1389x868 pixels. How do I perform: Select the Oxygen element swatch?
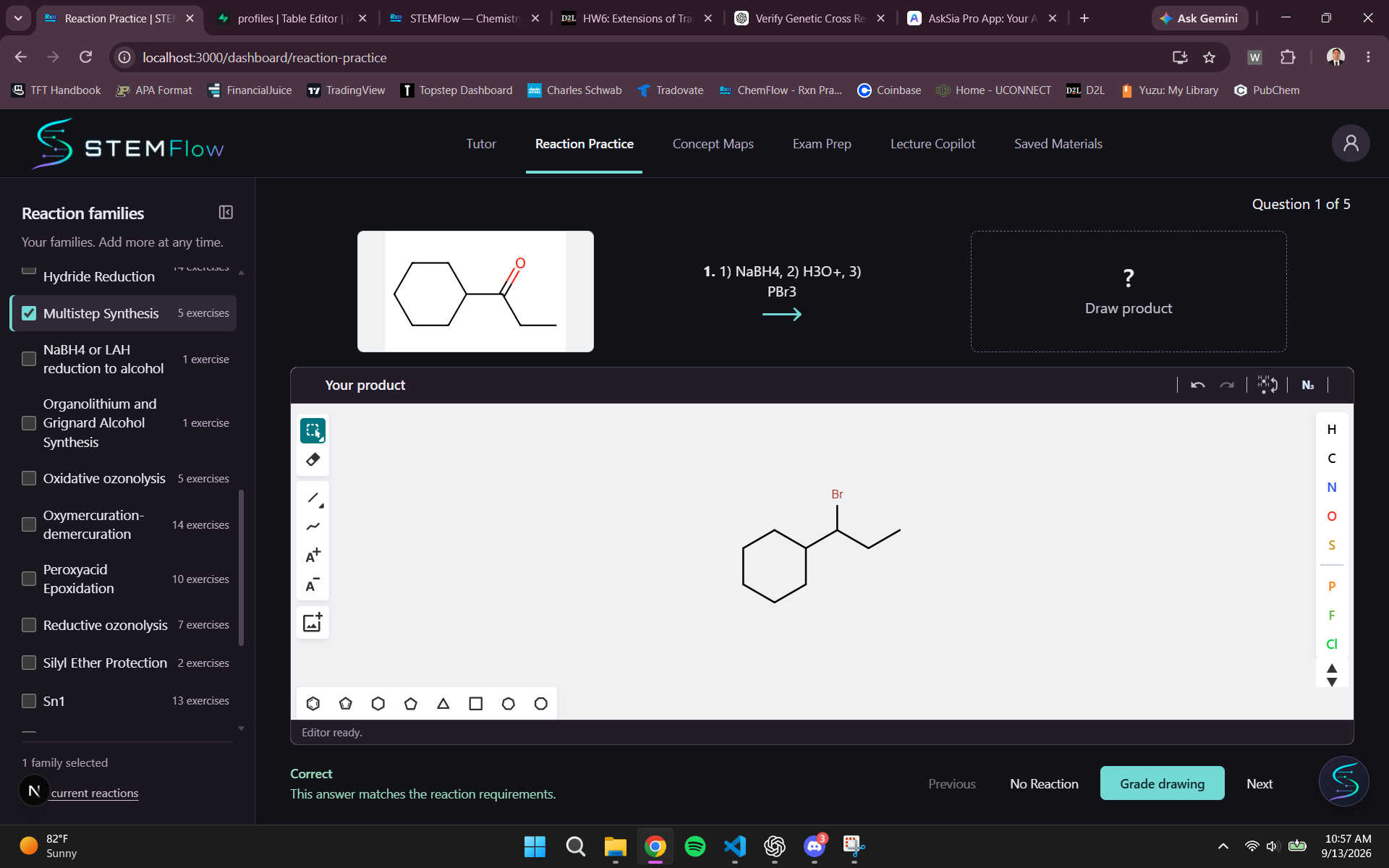point(1331,516)
